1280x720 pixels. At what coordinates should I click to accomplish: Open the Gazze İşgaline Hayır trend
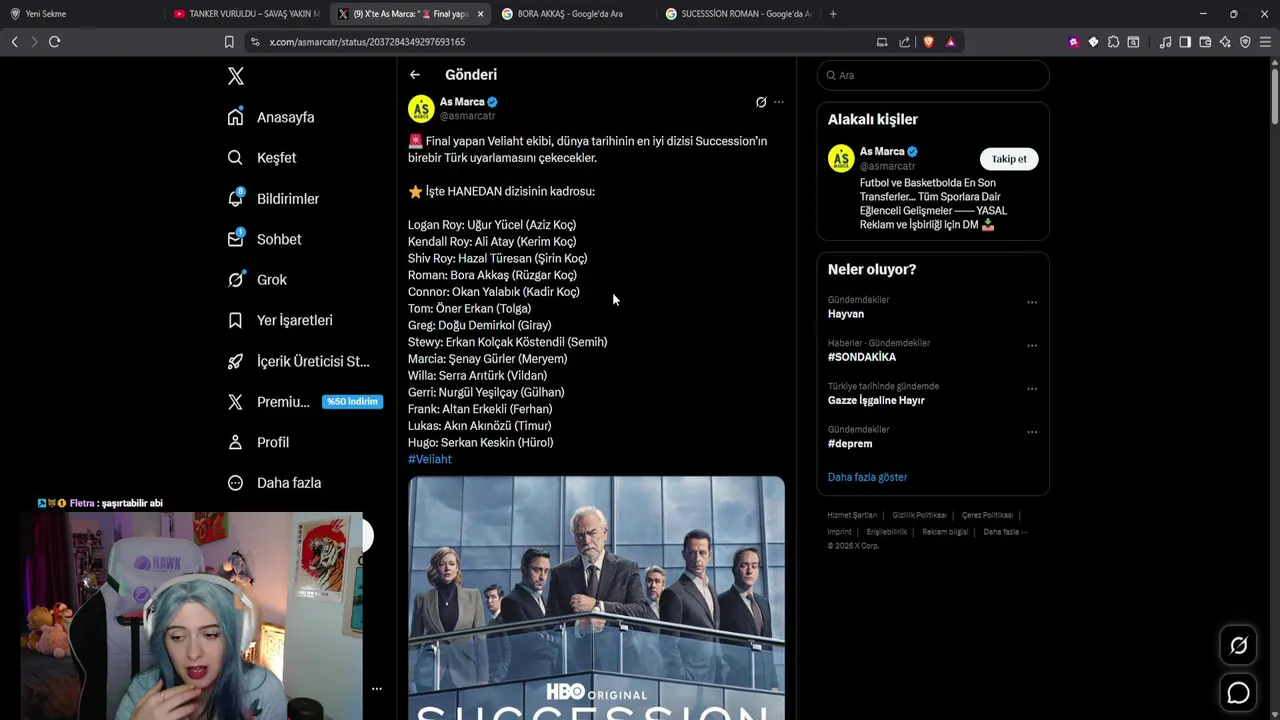point(876,400)
